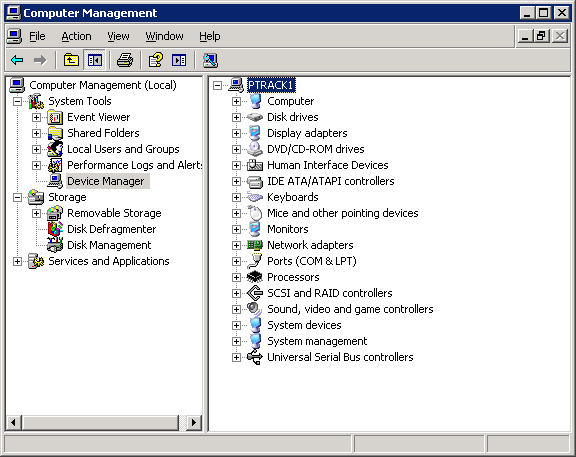Open the Help toolbar icon with question mark
The height and width of the screenshot is (457, 576).
pyautogui.click(x=156, y=60)
